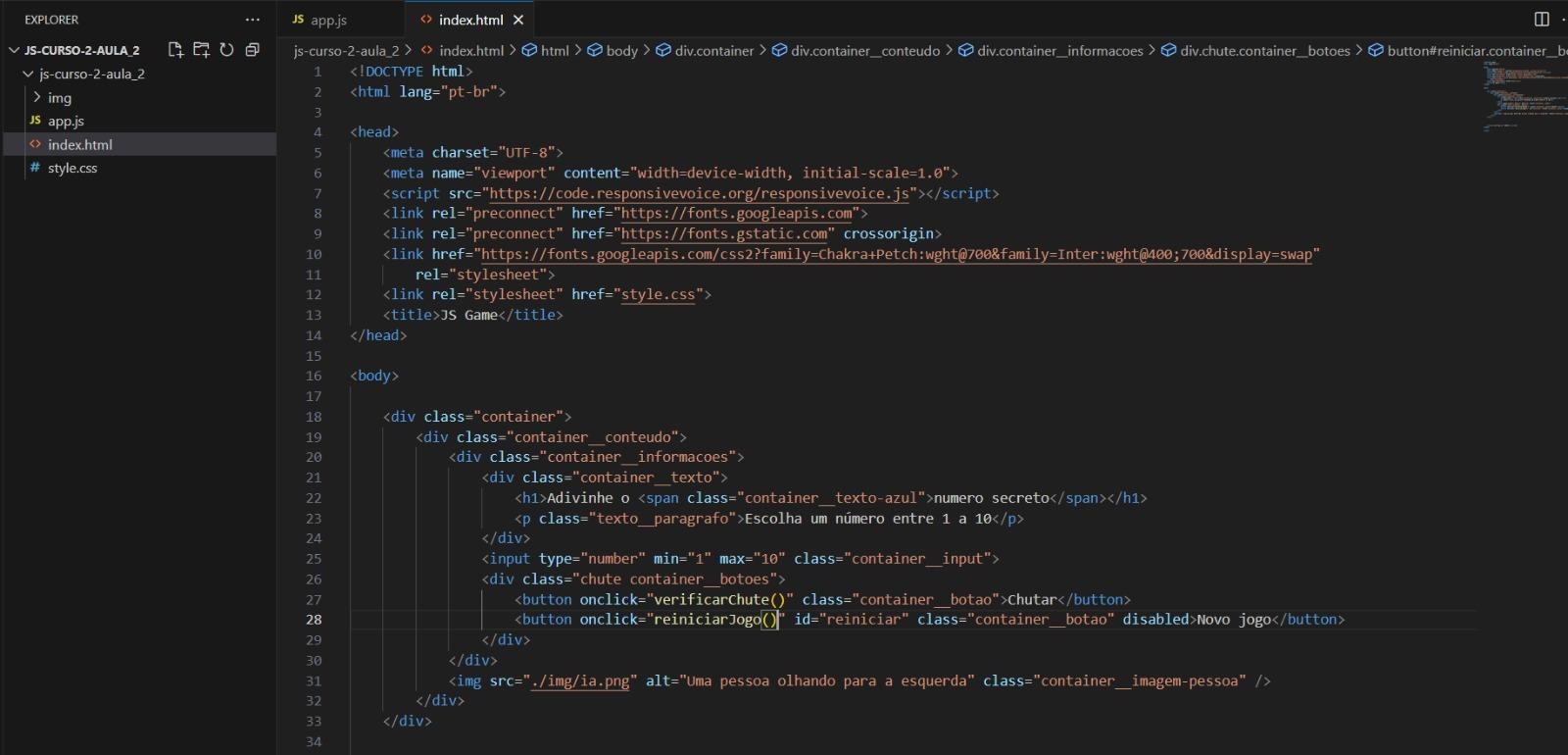1568x755 pixels.
Task: Click the div.chute.container__botoes breadcrumb item
Action: pos(1265,51)
